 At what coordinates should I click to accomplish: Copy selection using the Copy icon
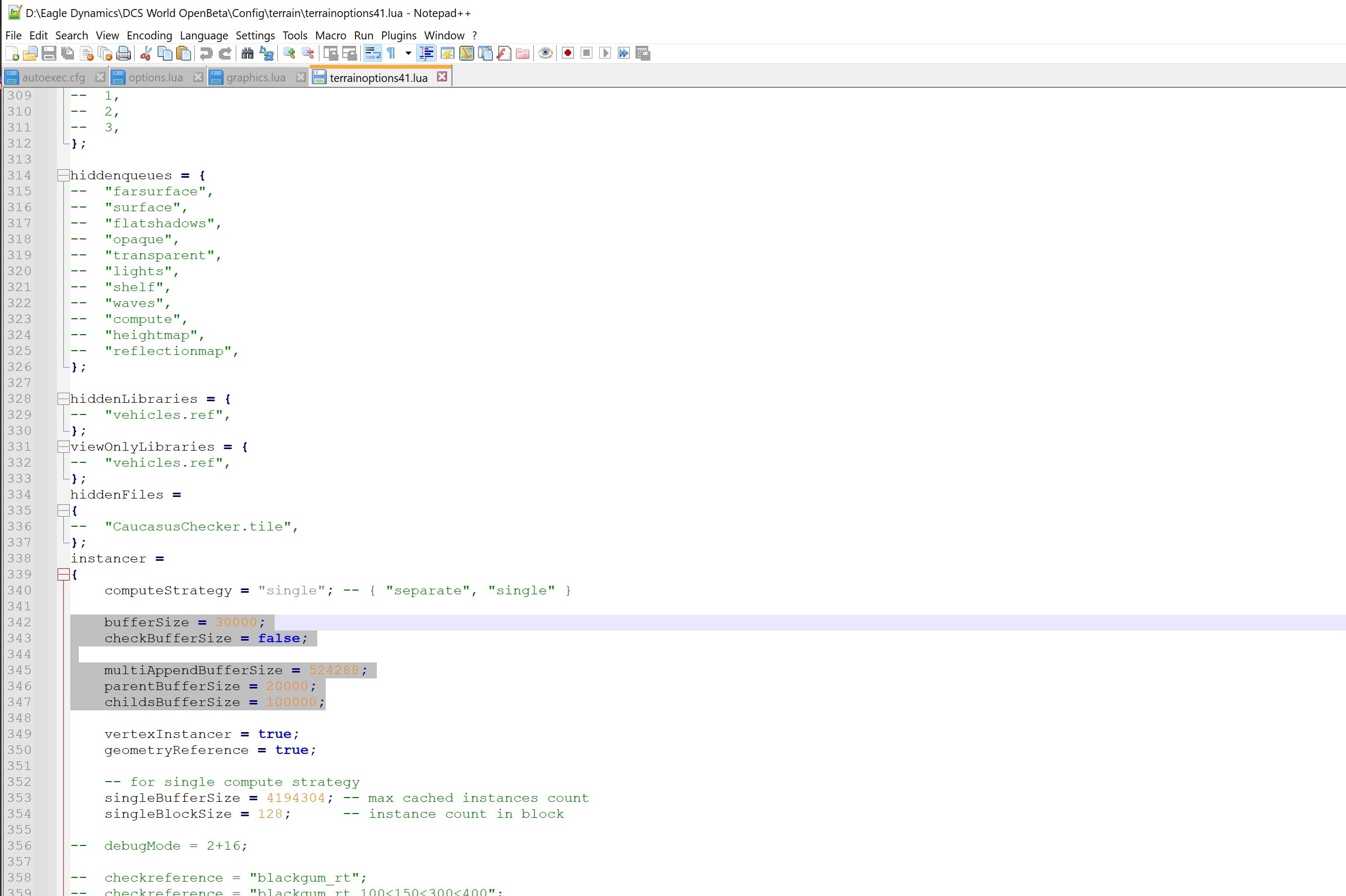[x=164, y=54]
